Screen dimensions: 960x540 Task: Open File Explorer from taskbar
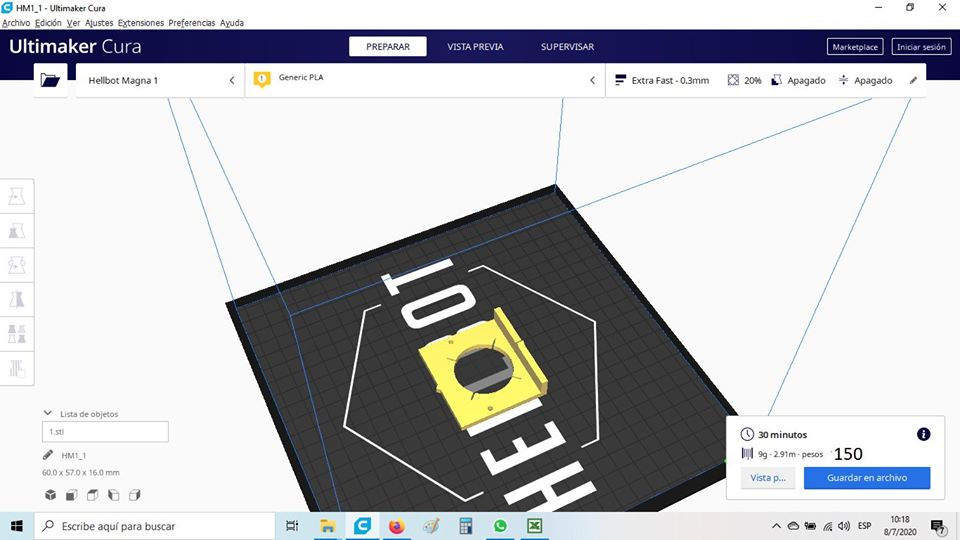(x=328, y=526)
